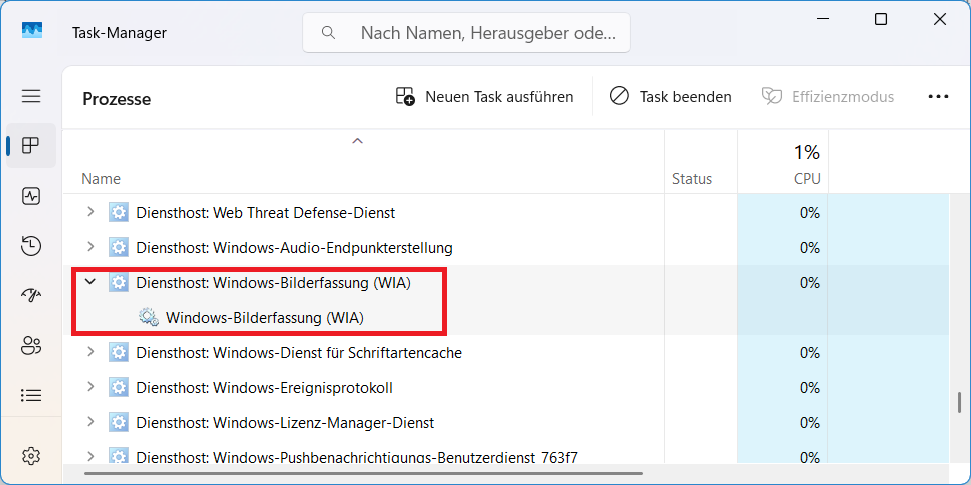This screenshot has width=971, height=485.
Task: Expand Pushbenachrichtigungs-Benutzerdienst row
Action: [x=91, y=457]
